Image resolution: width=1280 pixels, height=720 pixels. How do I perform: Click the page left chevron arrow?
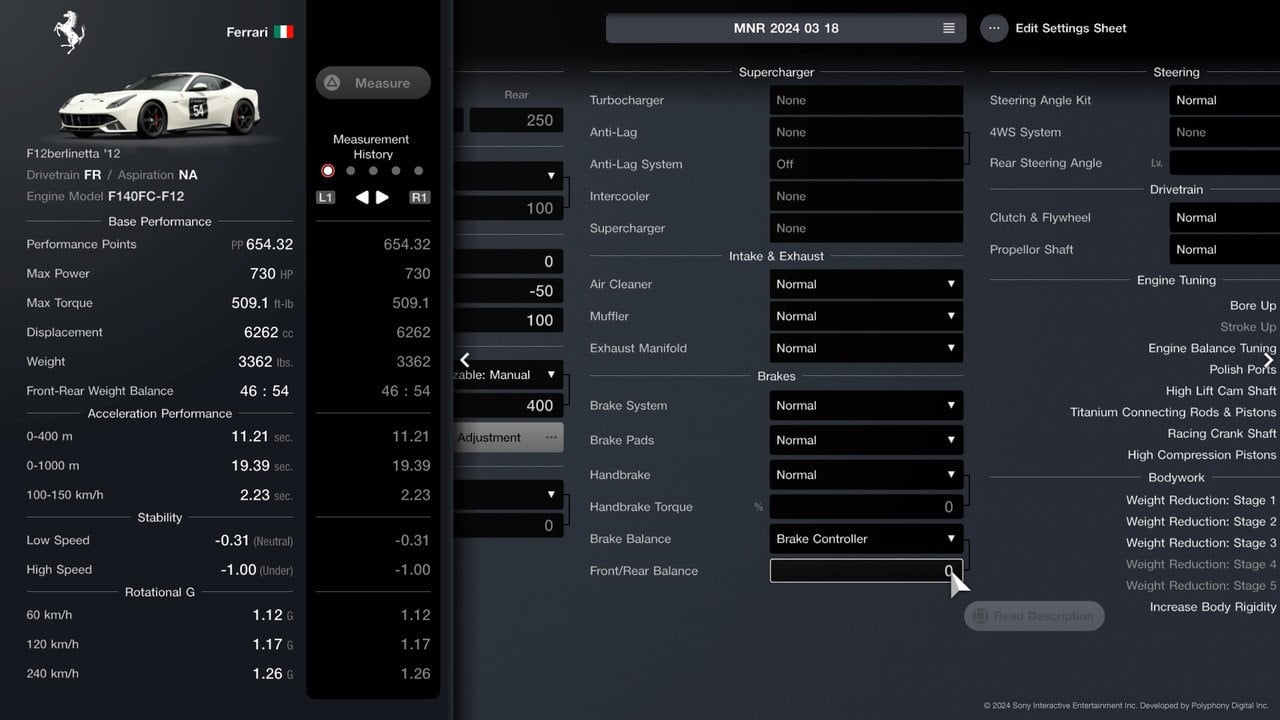pyautogui.click(x=465, y=360)
